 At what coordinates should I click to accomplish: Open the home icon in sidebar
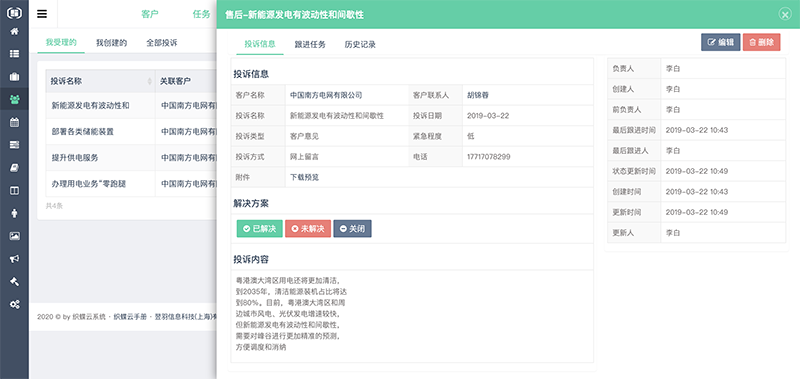[14, 32]
